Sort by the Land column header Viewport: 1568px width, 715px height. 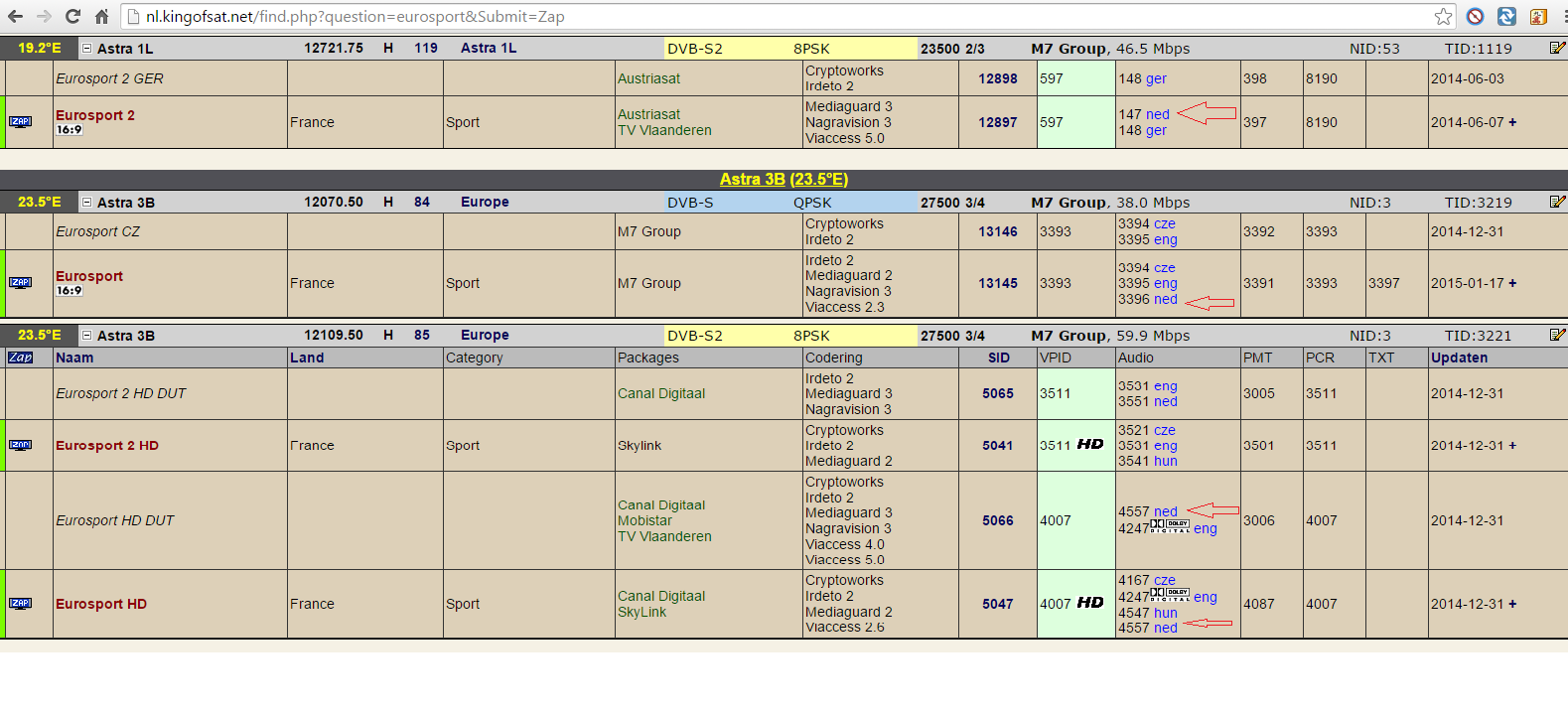[307, 357]
